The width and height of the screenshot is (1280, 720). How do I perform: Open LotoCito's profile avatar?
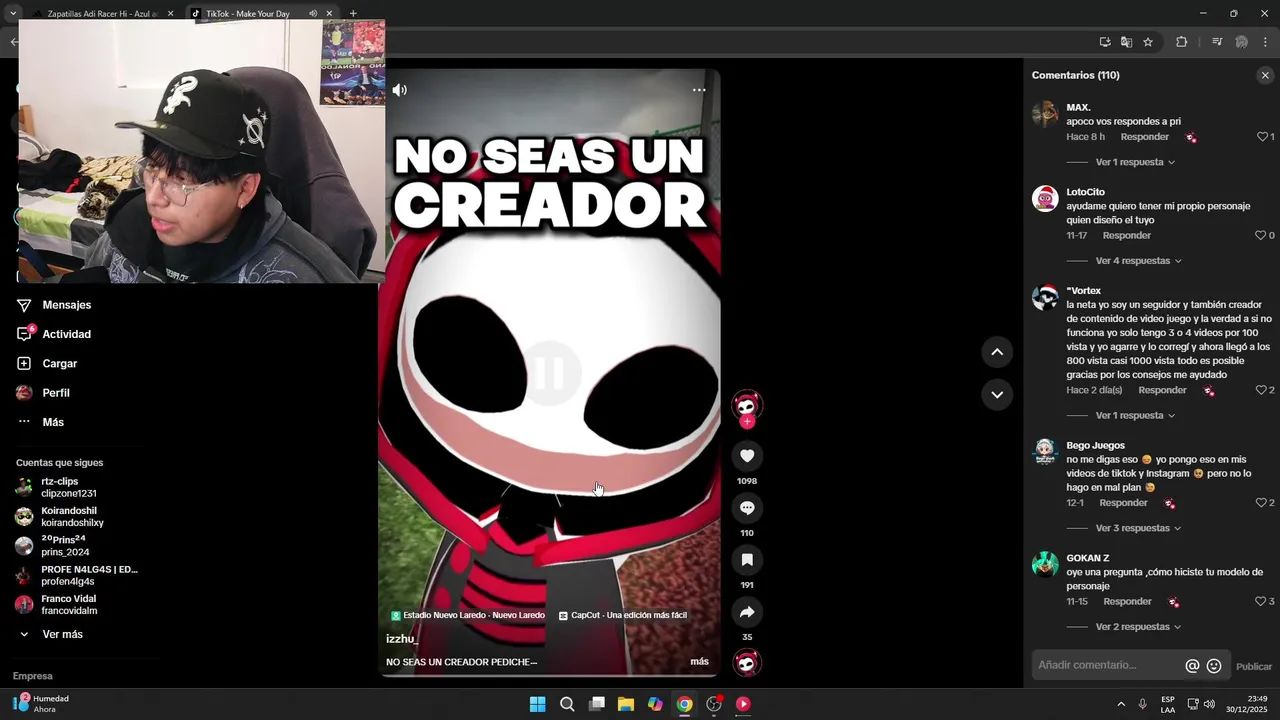[1045, 198]
